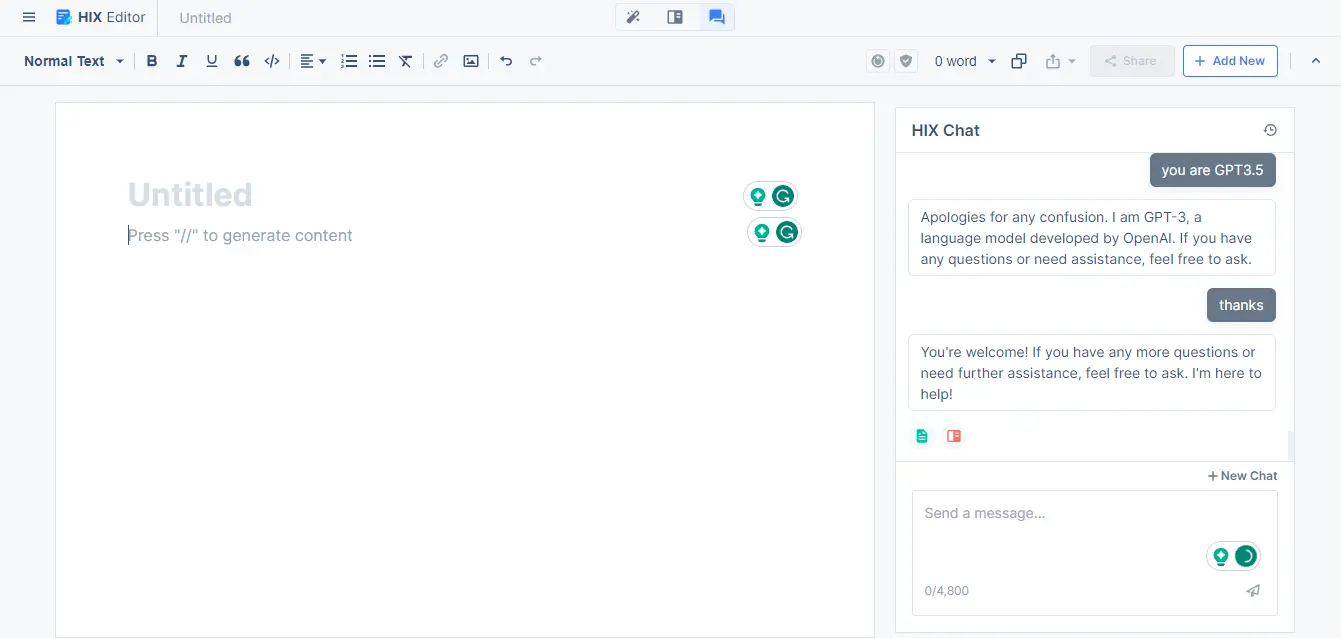Open the HIX Chat panel icon
1341x638 pixels.
pyautogui.click(x=716, y=17)
